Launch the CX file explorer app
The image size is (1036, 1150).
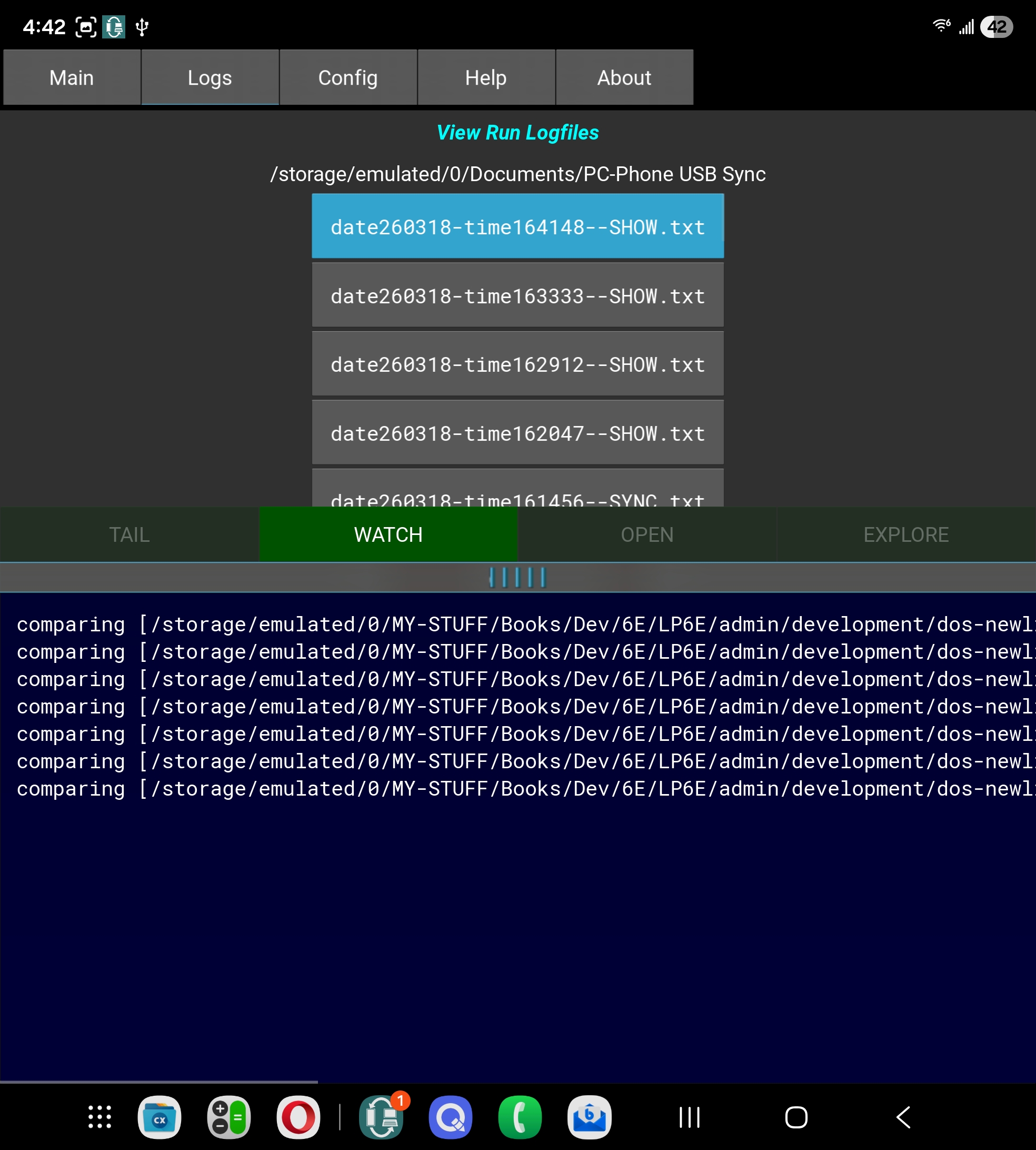coord(160,1117)
